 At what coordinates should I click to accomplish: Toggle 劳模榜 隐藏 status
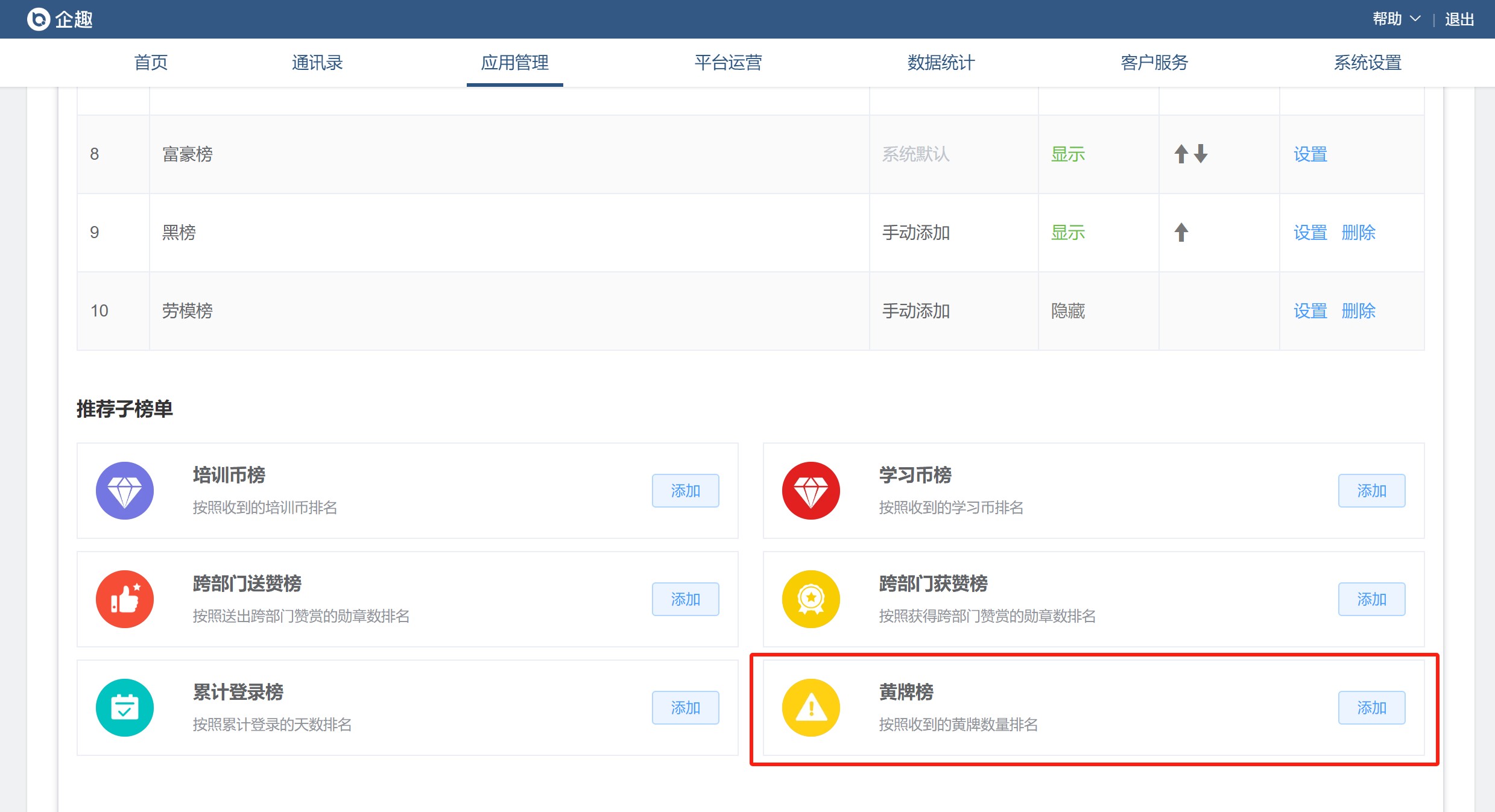(1067, 311)
